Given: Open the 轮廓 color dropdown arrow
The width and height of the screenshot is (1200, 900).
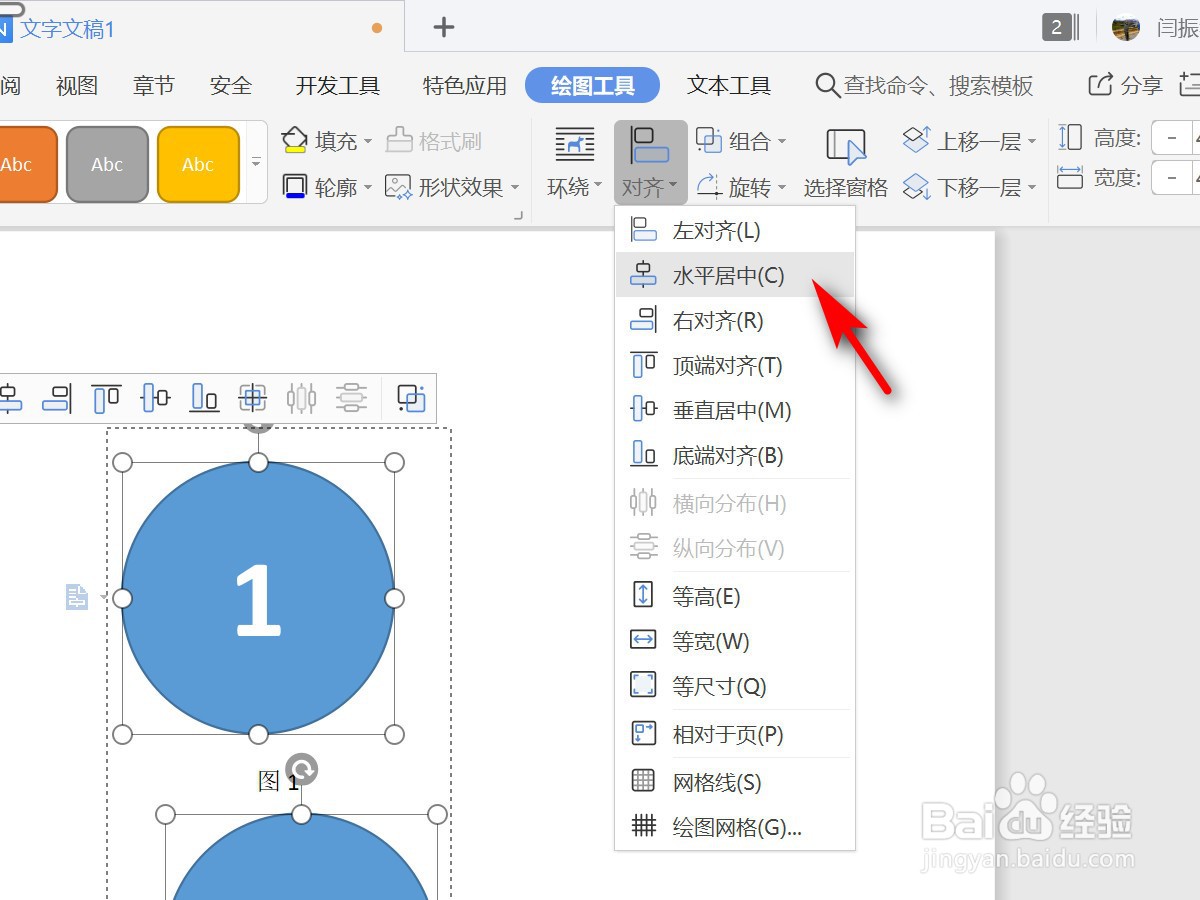Looking at the screenshot, I should pos(368,187).
